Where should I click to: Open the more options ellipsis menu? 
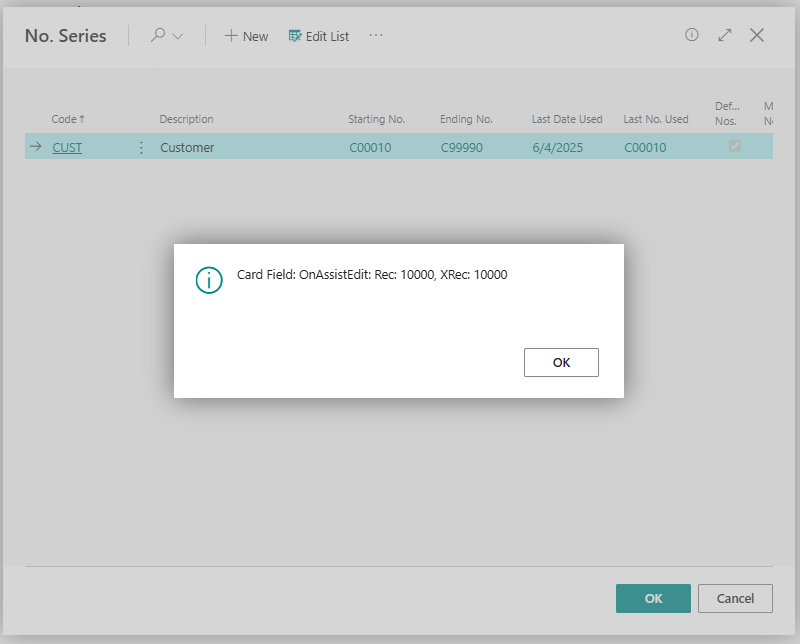tap(376, 36)
